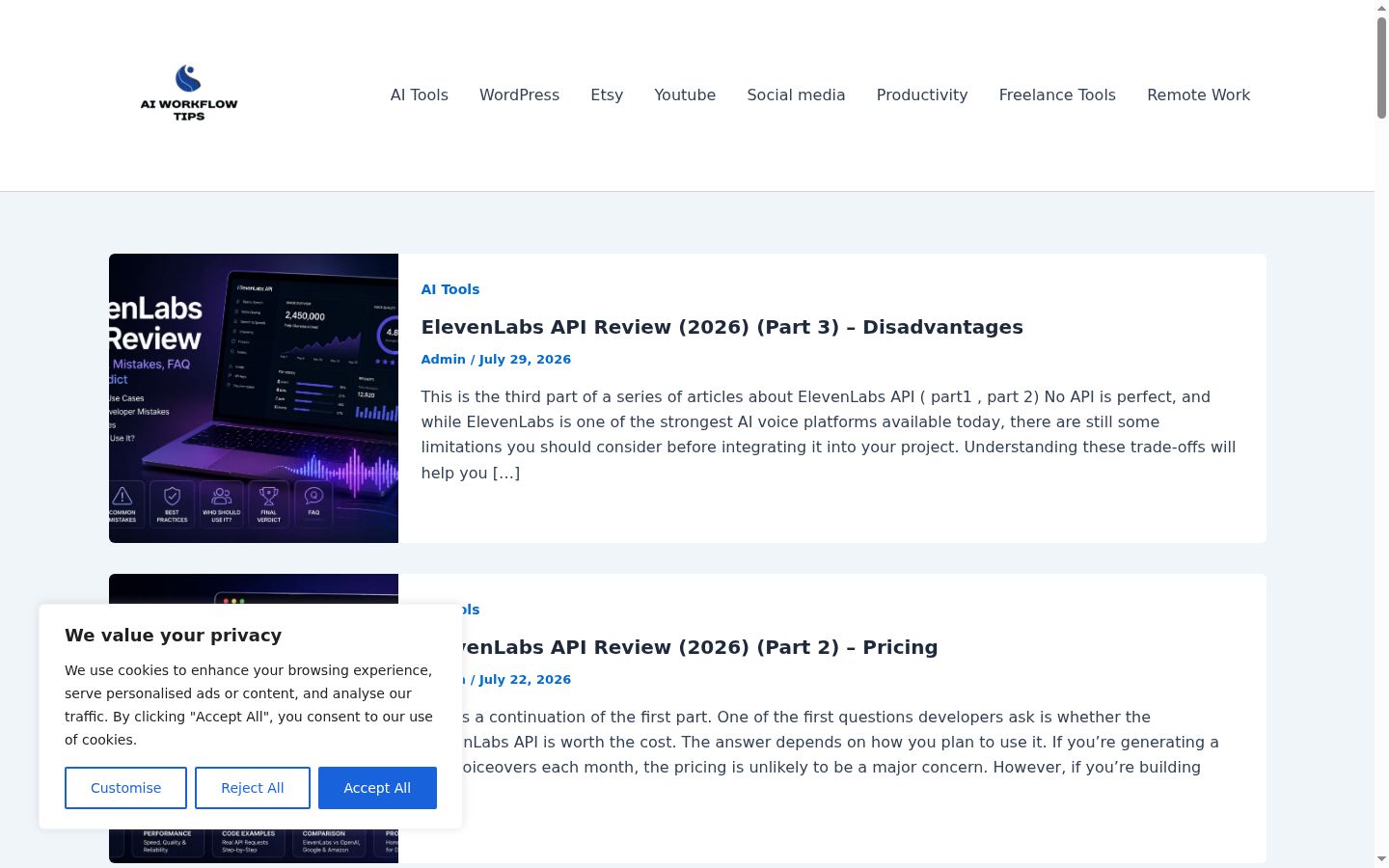Screen dimensions: 1389x868
Task: Go to the Etsy category
Action: click(607, 95)
